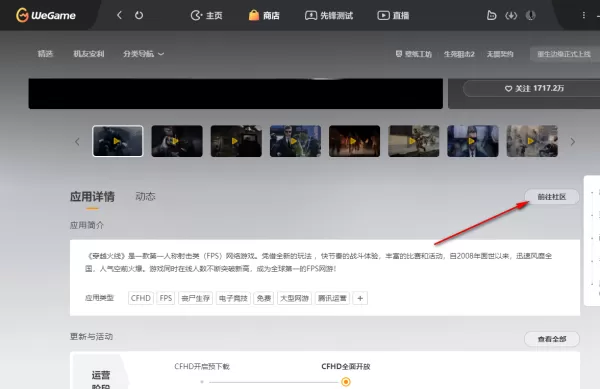Select the first highlighted video thumbnail
This screenshot has width=600, height=389.
118,141
